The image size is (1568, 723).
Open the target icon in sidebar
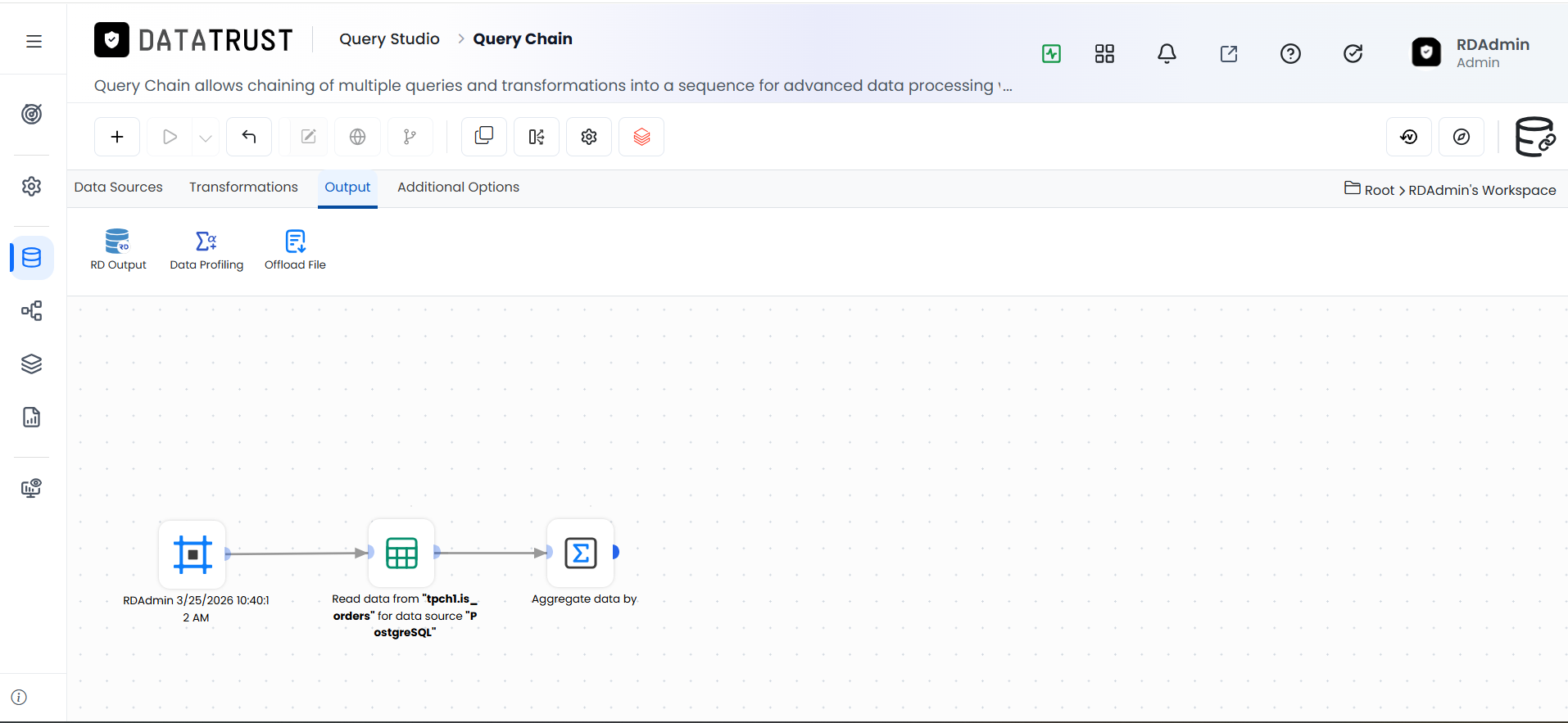pyautogui.click(x=32, y=114)
